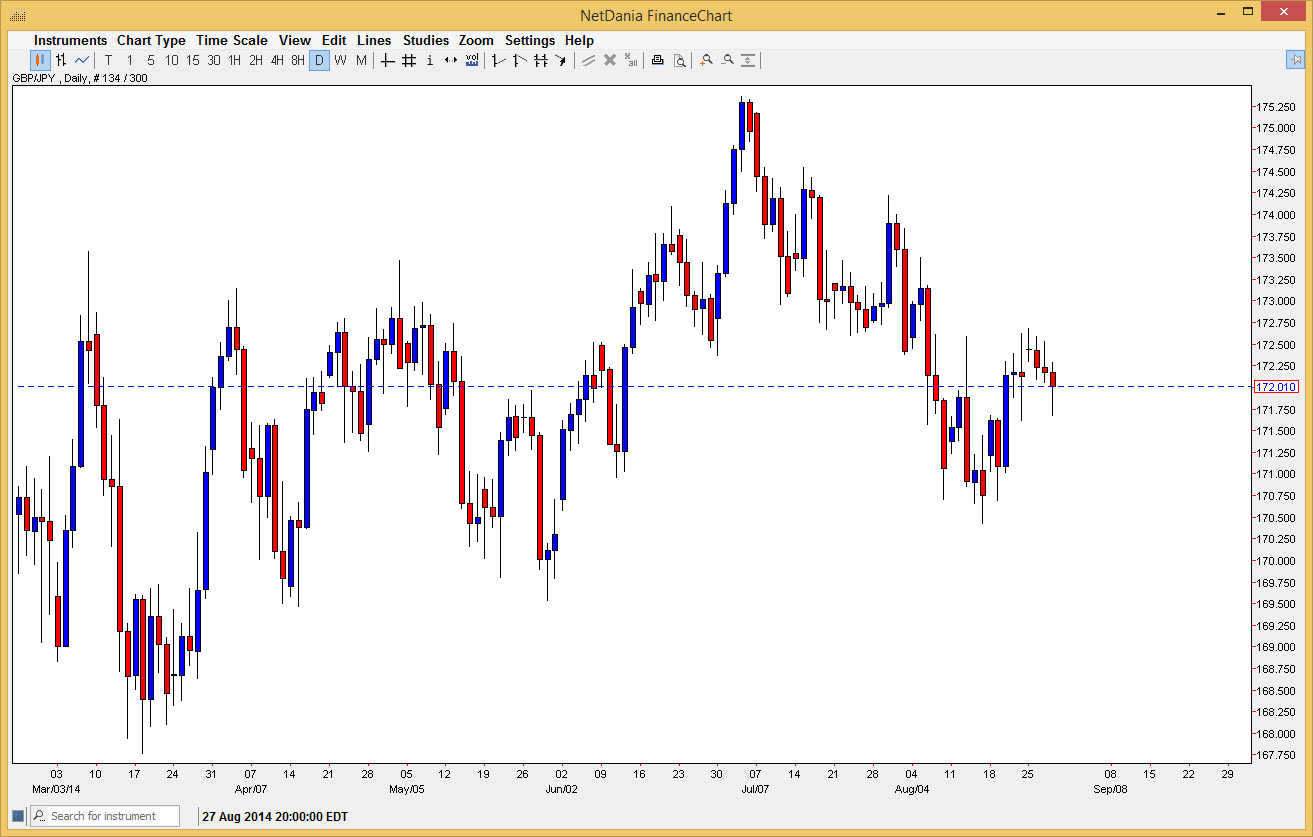Select the 8H time scale

click(x=298, y=61)
